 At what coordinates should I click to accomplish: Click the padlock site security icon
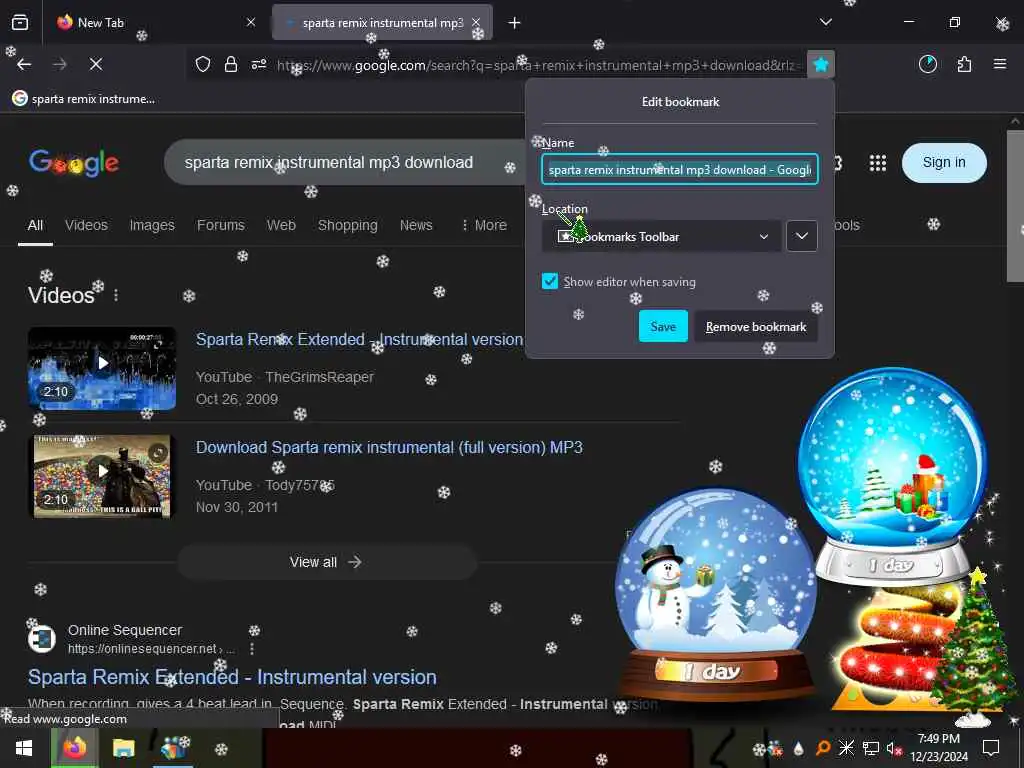tap(231, 64)
